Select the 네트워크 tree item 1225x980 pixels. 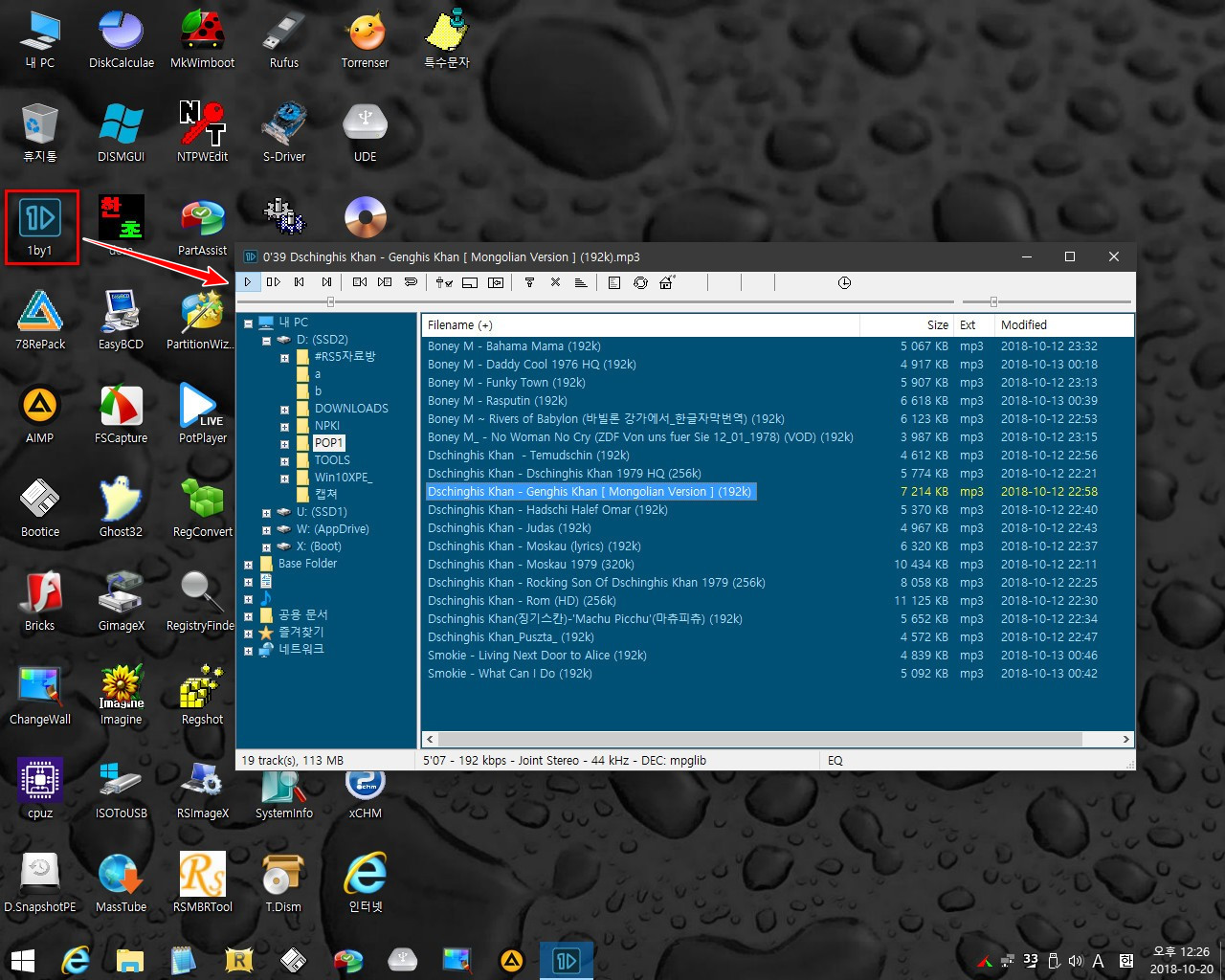tap(301, 650)
